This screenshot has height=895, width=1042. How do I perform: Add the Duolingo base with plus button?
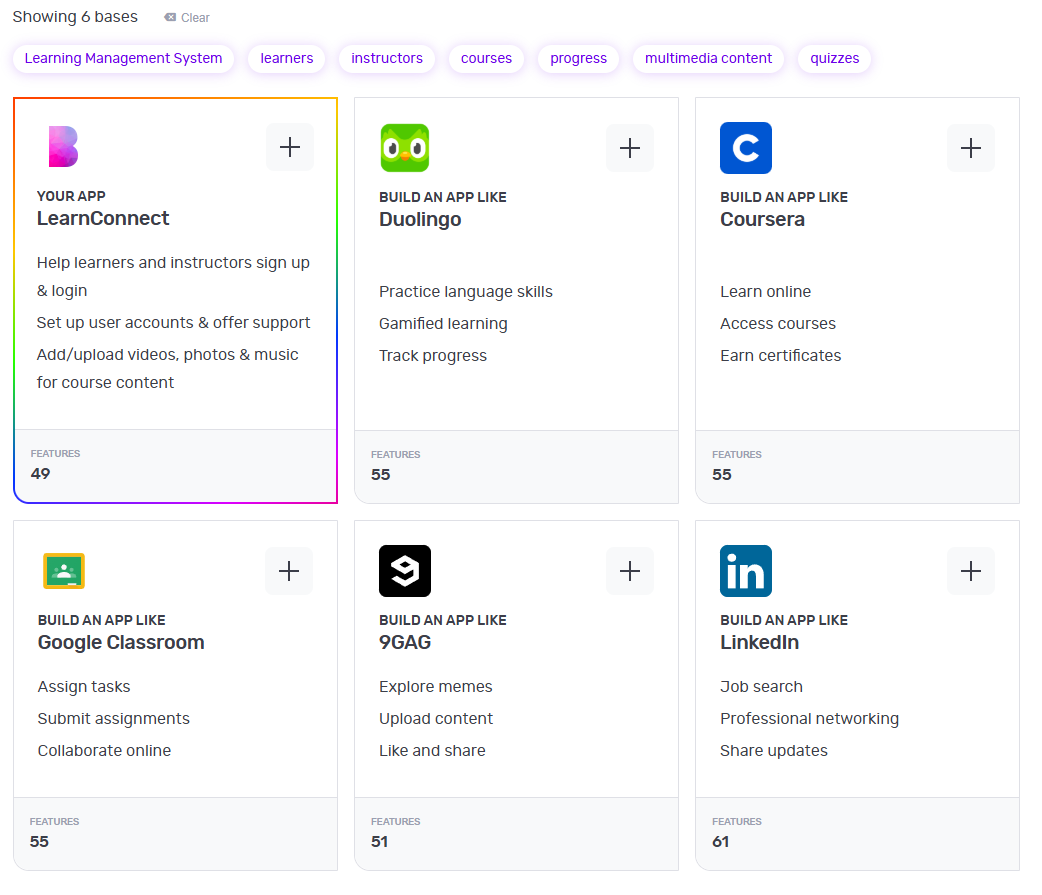630,148
